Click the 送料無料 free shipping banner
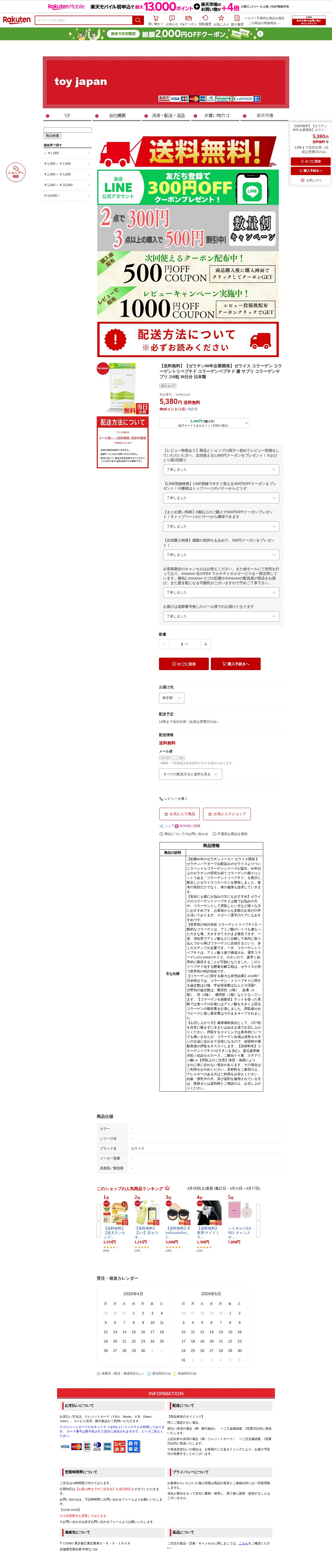The width and height of the screenshot is (332, 1568). pyautogui.click(x=188, y=152)
